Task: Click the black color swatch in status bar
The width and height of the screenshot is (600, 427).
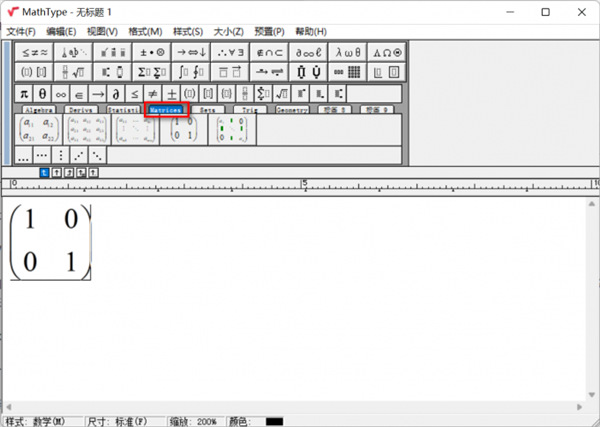Action: pyautogui.click(x=274, y=422)
